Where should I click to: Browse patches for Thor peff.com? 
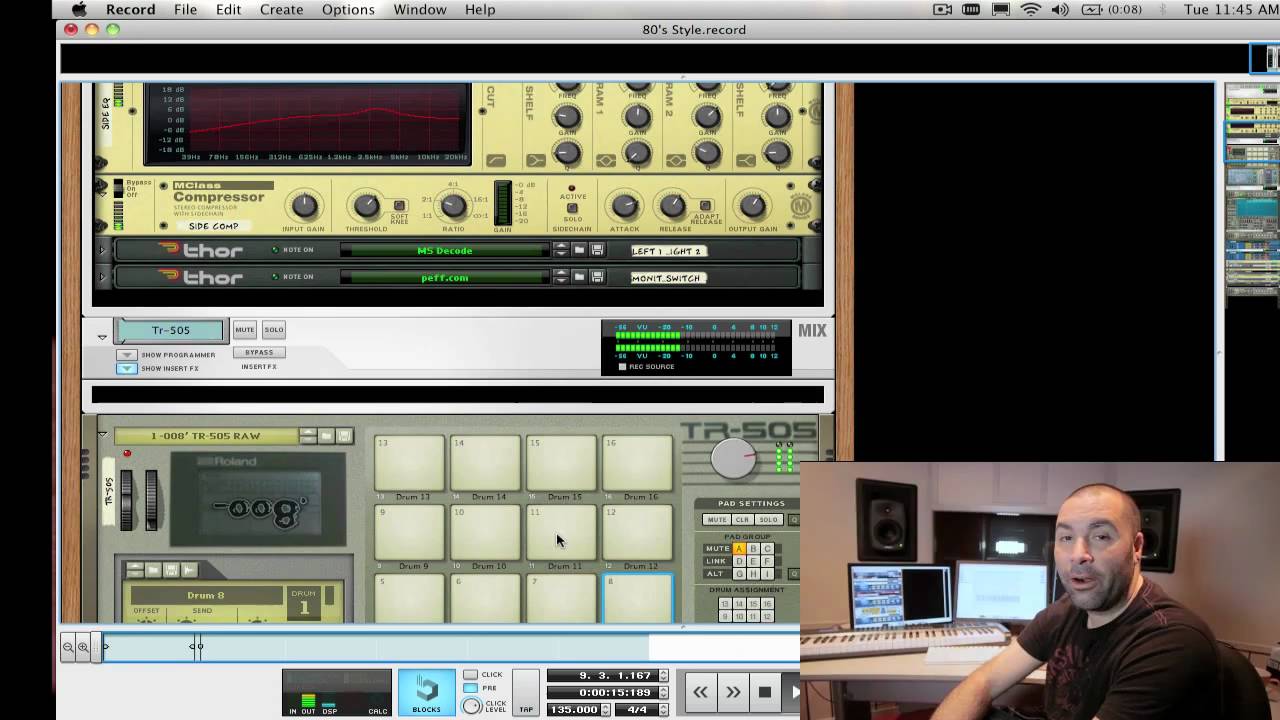coord(579,277)
